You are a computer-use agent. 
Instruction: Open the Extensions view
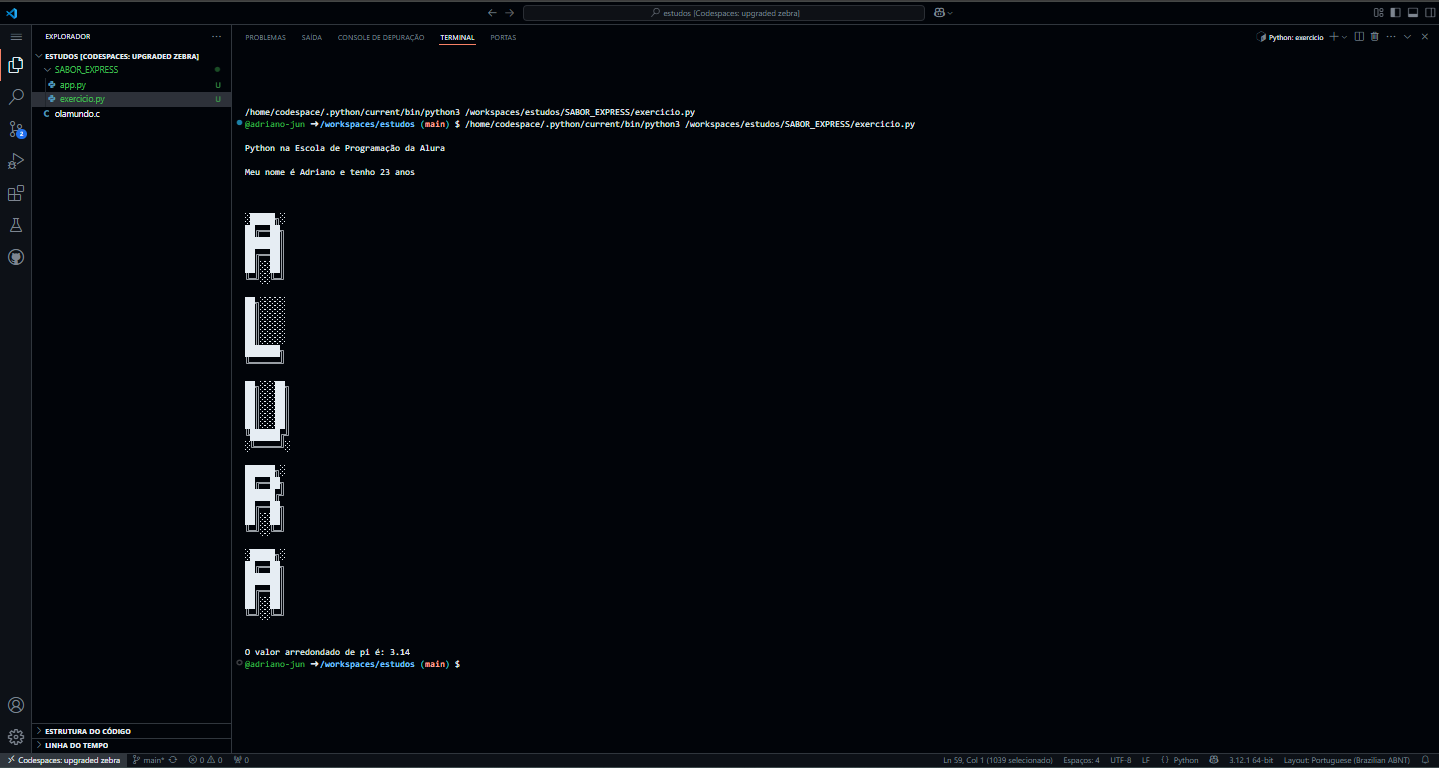click(x=15, y=193)
